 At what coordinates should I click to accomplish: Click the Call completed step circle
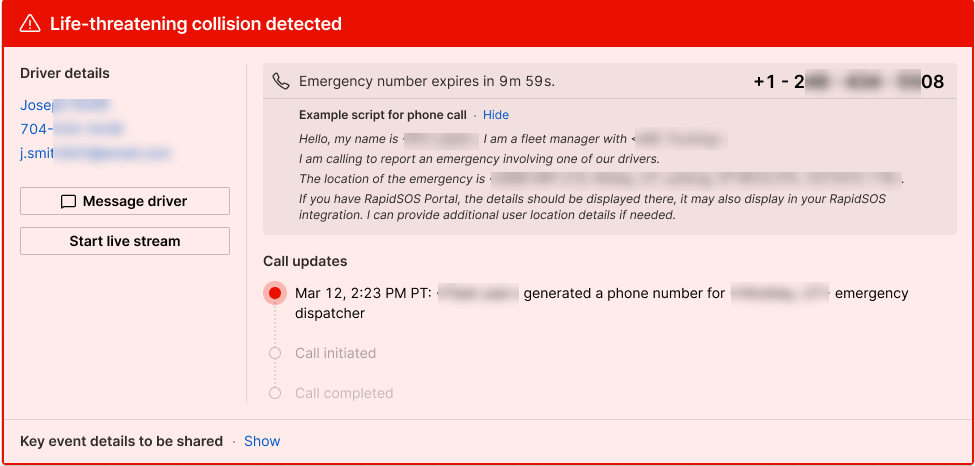point(275,393)
